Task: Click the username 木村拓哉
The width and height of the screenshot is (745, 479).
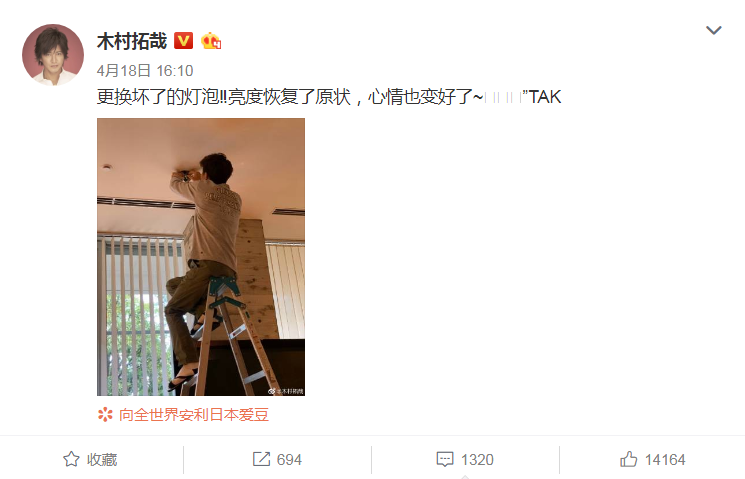Action: pyautogui.click(x=132, y=41)
